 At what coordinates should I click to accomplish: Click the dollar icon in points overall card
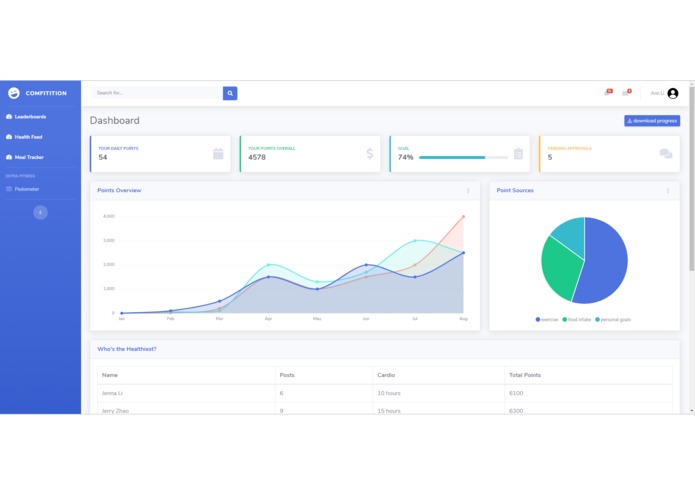(x=370, y=154)
